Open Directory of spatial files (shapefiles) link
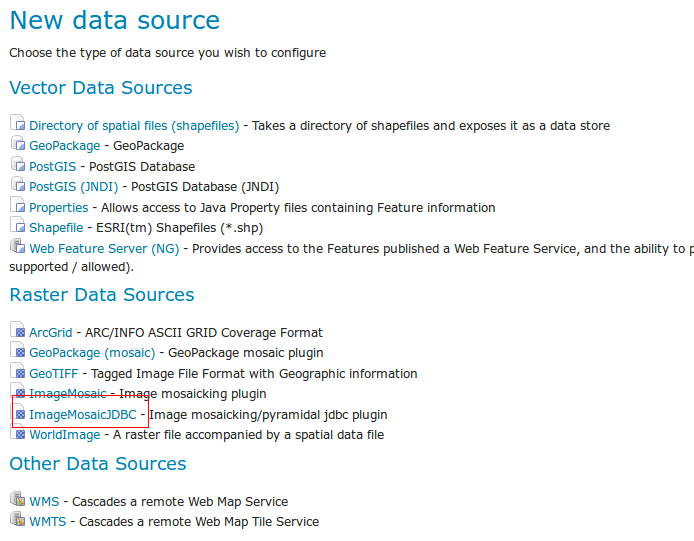 coord(134,126)
